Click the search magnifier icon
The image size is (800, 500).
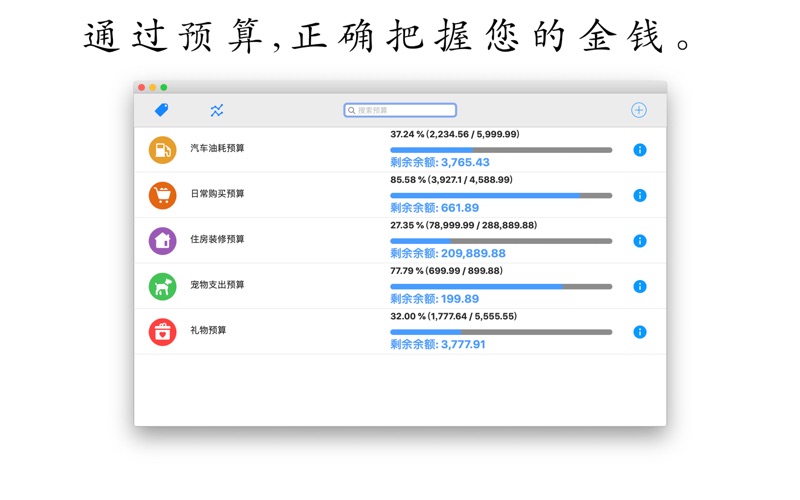[352, 110]
